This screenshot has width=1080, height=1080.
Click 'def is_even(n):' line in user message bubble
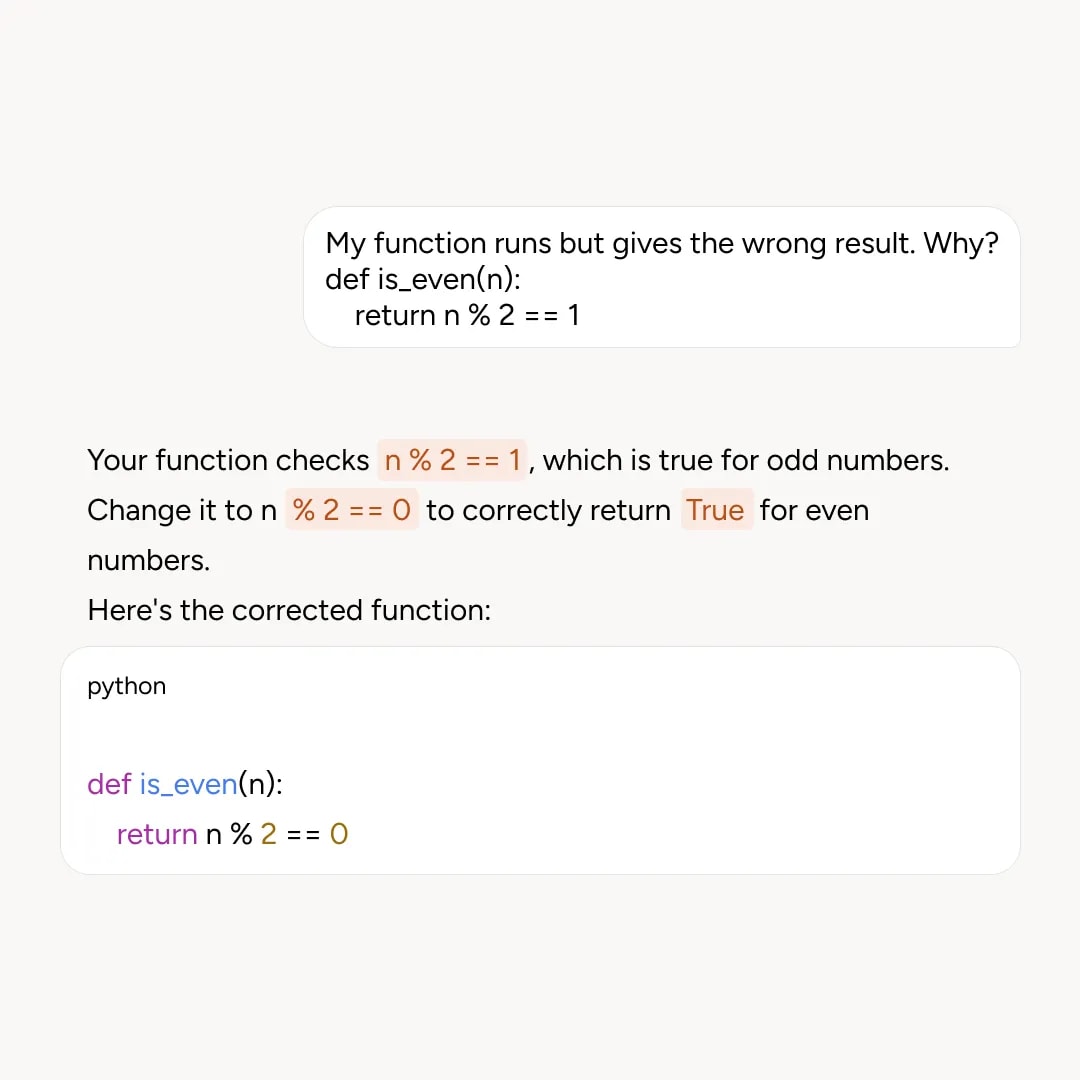pyautogui.click(x=423, y=279)
